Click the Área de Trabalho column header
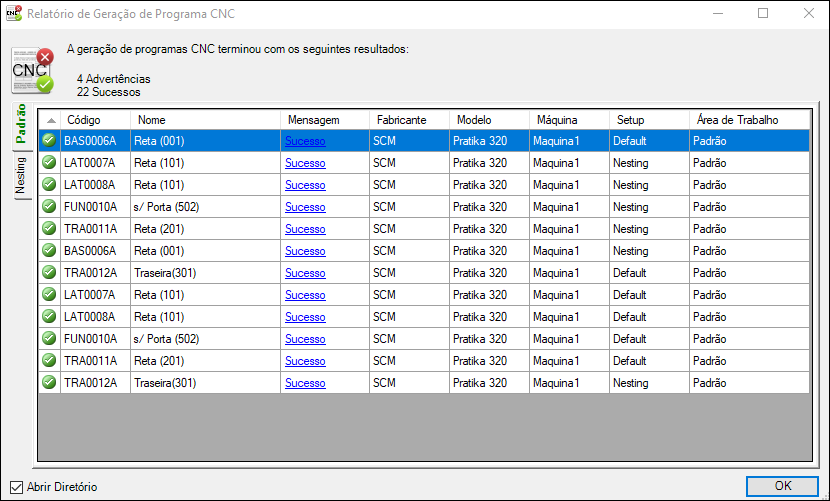830x501 pixels. 750,120
